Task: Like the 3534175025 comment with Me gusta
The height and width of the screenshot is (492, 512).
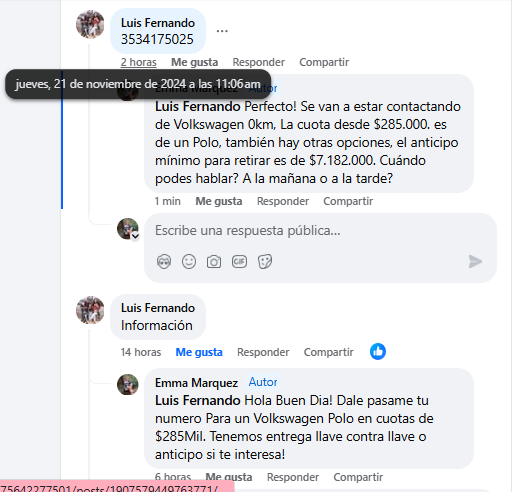Action: click(x=195, y=62)
